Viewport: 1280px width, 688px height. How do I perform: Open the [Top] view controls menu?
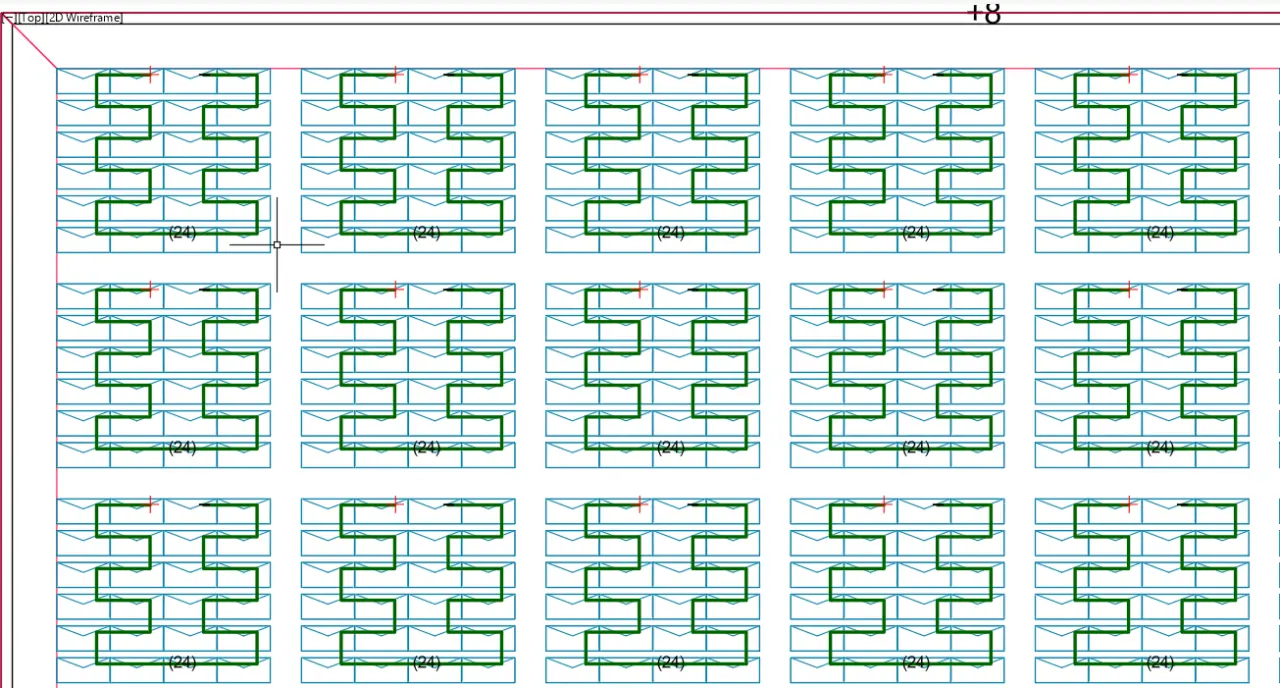pos(30,18)
